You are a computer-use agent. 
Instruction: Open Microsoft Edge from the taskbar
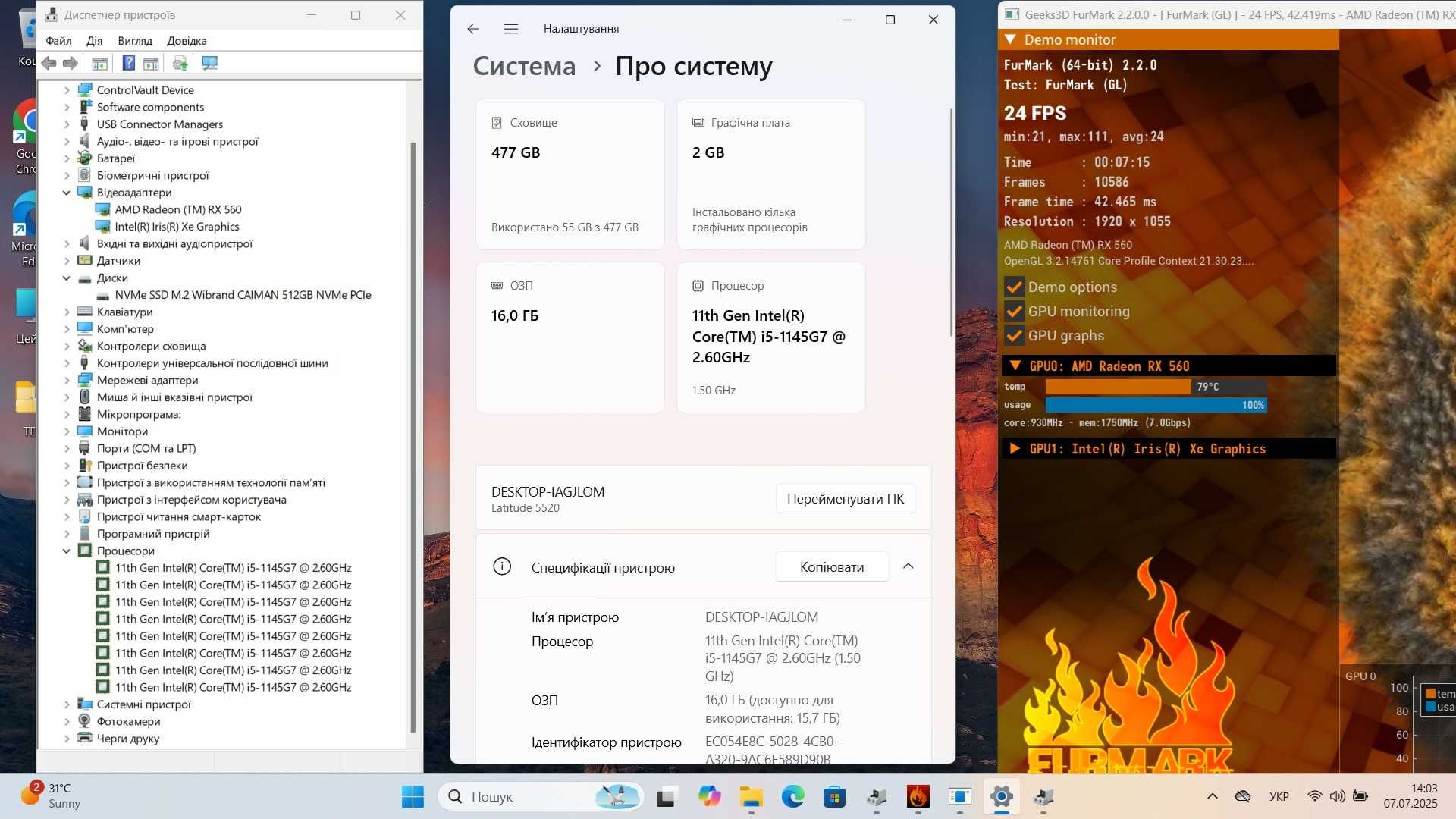click(x=793, y=796)
